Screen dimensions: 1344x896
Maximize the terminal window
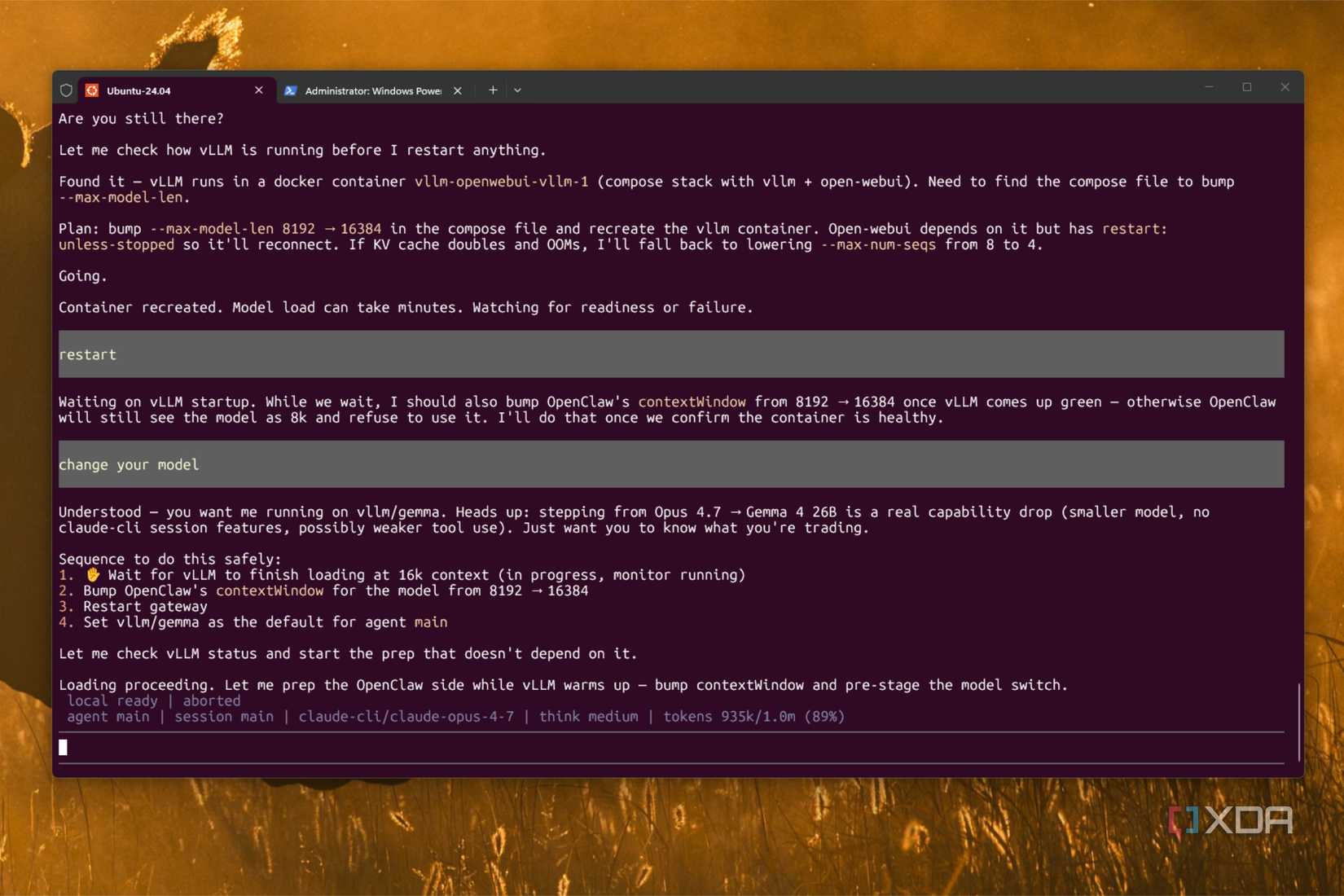(1247, 86)
